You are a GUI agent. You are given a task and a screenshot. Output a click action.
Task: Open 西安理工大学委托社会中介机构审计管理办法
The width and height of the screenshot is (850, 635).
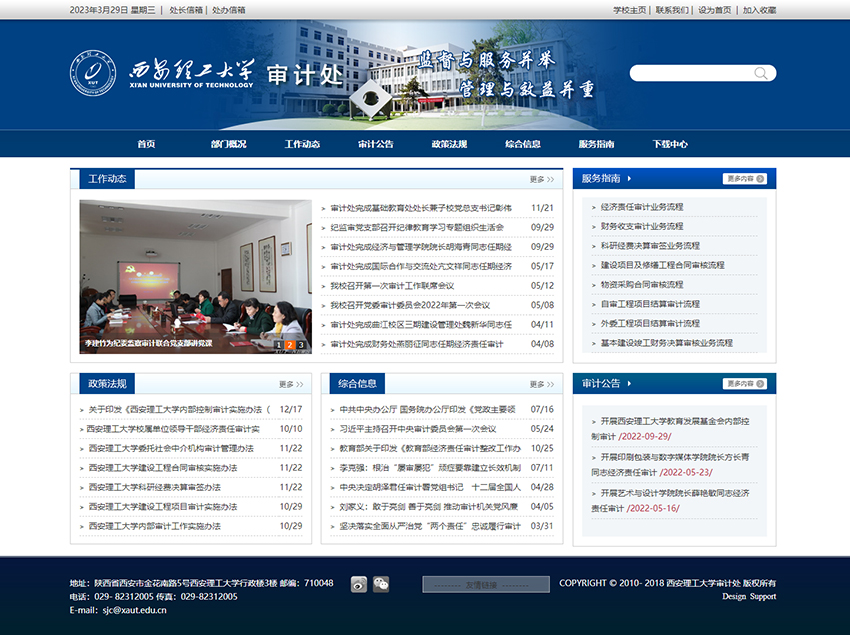[x=171, y=449]
